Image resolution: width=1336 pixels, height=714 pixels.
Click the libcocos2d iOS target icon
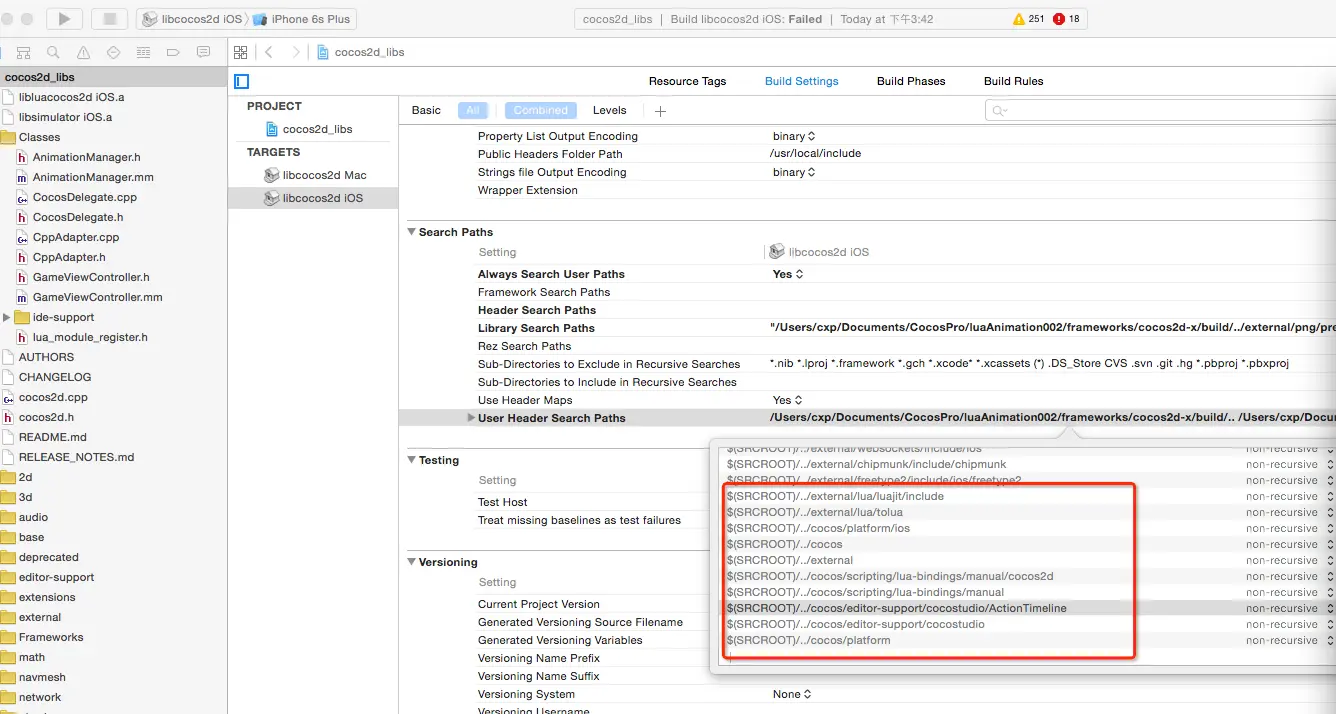[x=272, y=198]
